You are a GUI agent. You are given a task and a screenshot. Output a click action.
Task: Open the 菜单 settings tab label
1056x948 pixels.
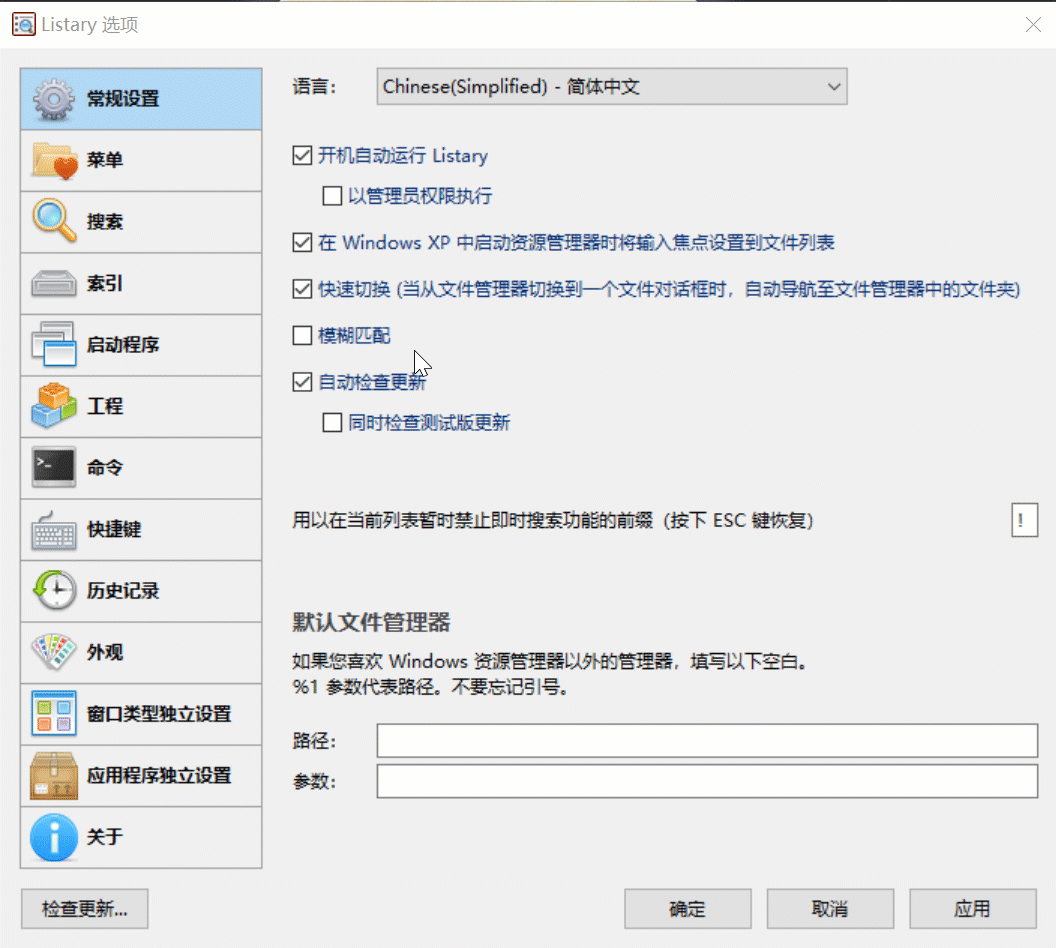(x=104, y=160)
